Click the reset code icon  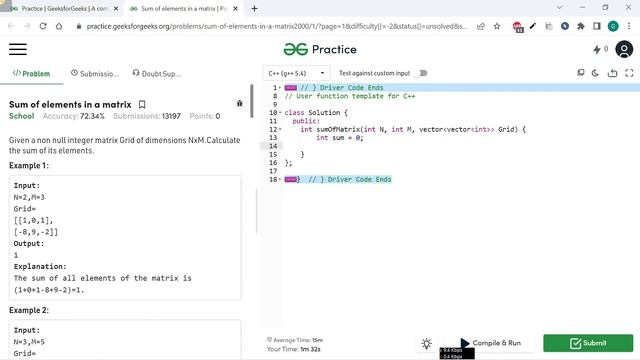point(612,73)
